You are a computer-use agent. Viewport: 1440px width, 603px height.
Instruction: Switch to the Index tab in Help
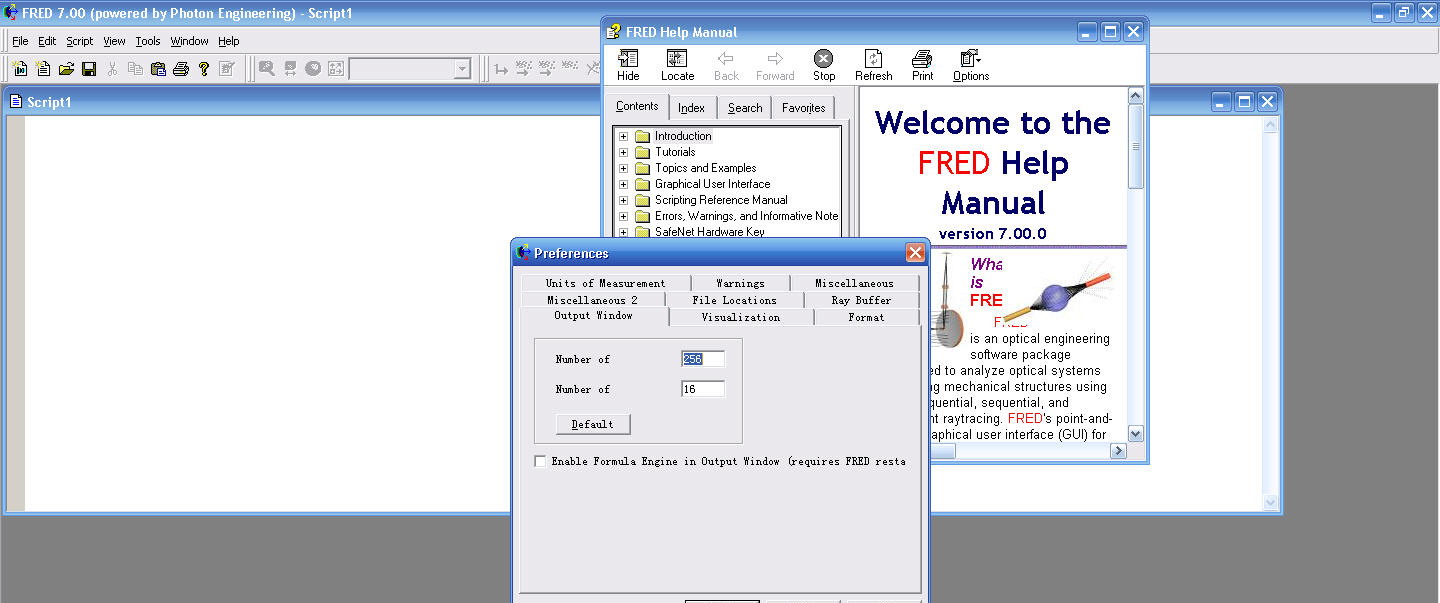[x=691, y=108]
